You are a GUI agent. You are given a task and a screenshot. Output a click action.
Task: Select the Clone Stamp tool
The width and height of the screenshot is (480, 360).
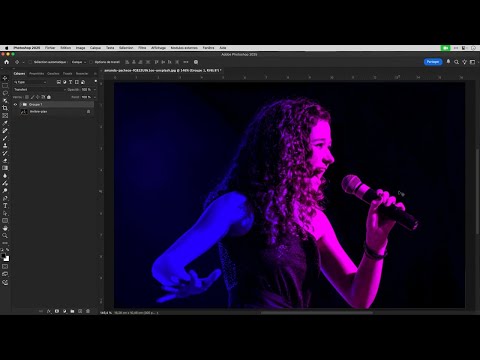click(x=5, y=146)
